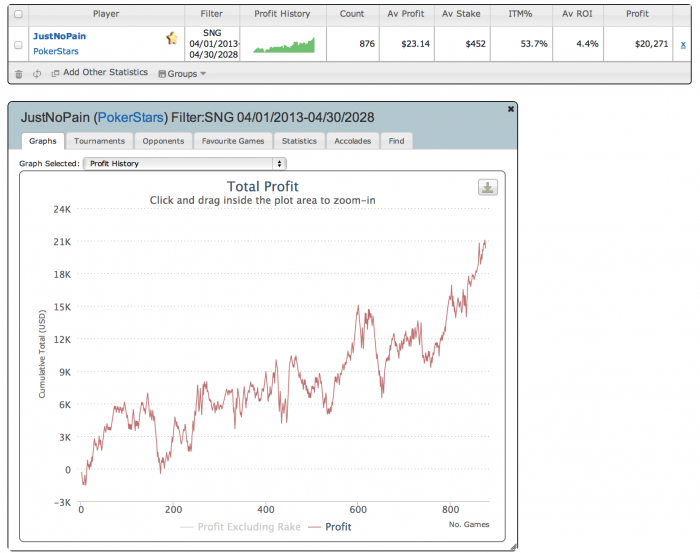Download the Total Profit chart
Image resolution: width=700 pixels, height=553 pixels.
pyautogui.click(x=488, y=187)
